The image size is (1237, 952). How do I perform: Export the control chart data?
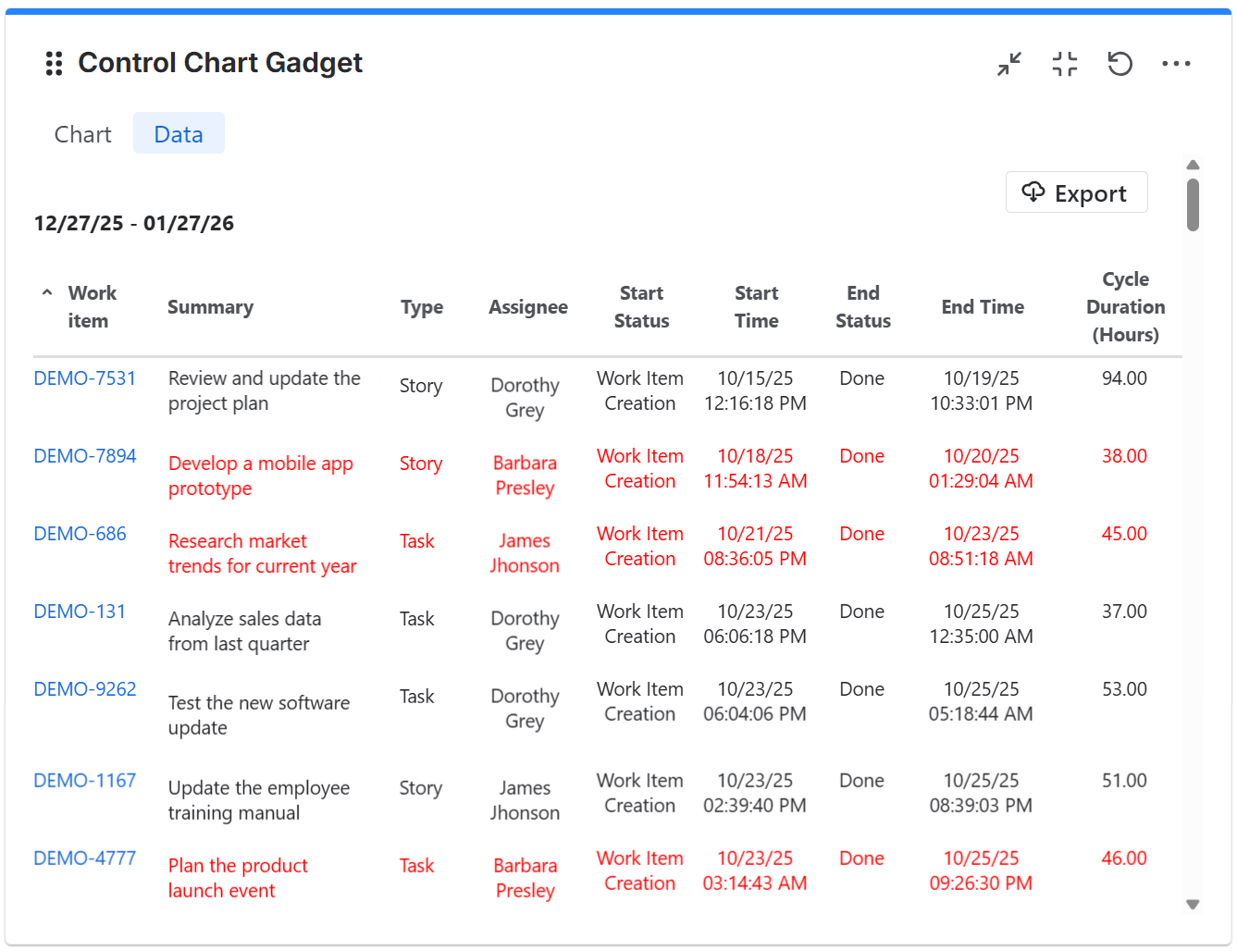click(x=1076, y=192)
